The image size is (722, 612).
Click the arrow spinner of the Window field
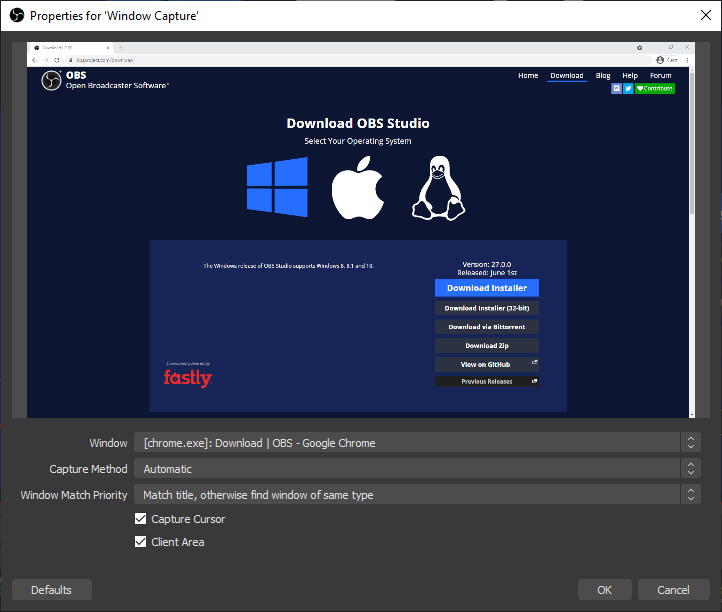pos(691,443)
